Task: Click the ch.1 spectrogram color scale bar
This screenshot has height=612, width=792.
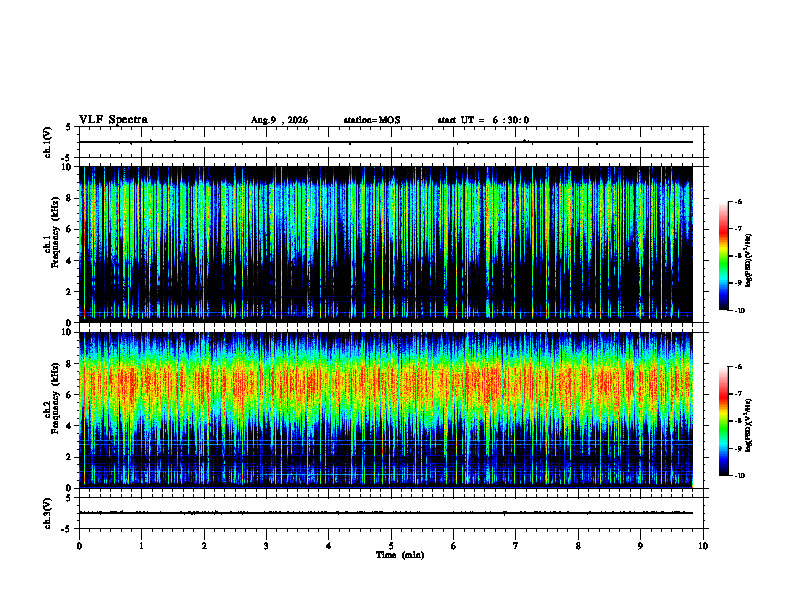Action: pyautogui.click(x=724, y=256)
